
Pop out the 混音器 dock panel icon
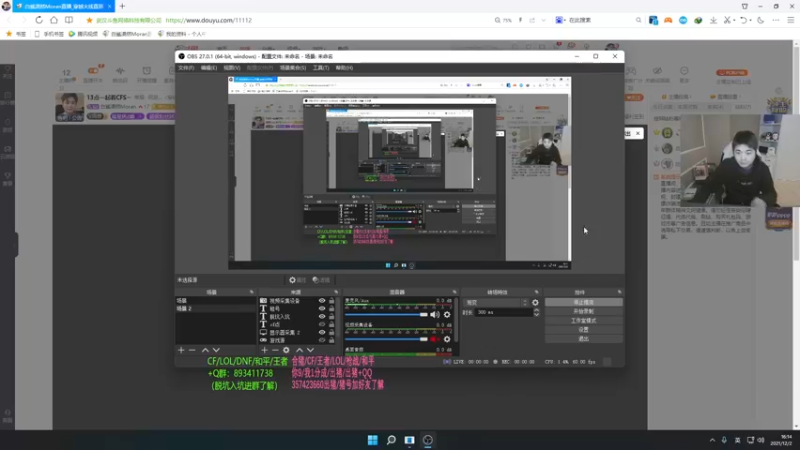coord(454,292)
